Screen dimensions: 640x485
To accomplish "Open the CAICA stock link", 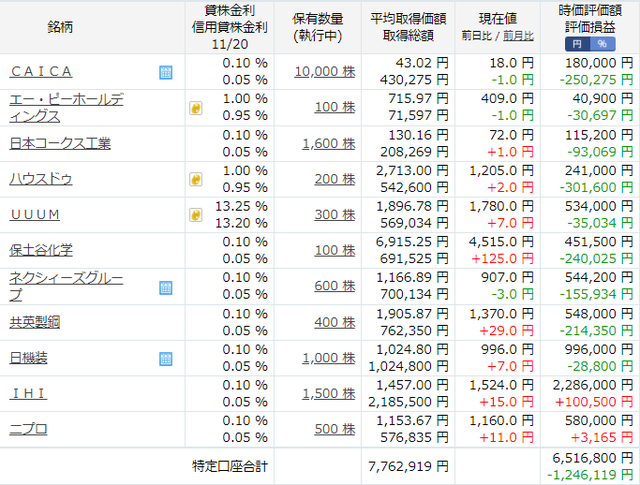I will 41,71.
